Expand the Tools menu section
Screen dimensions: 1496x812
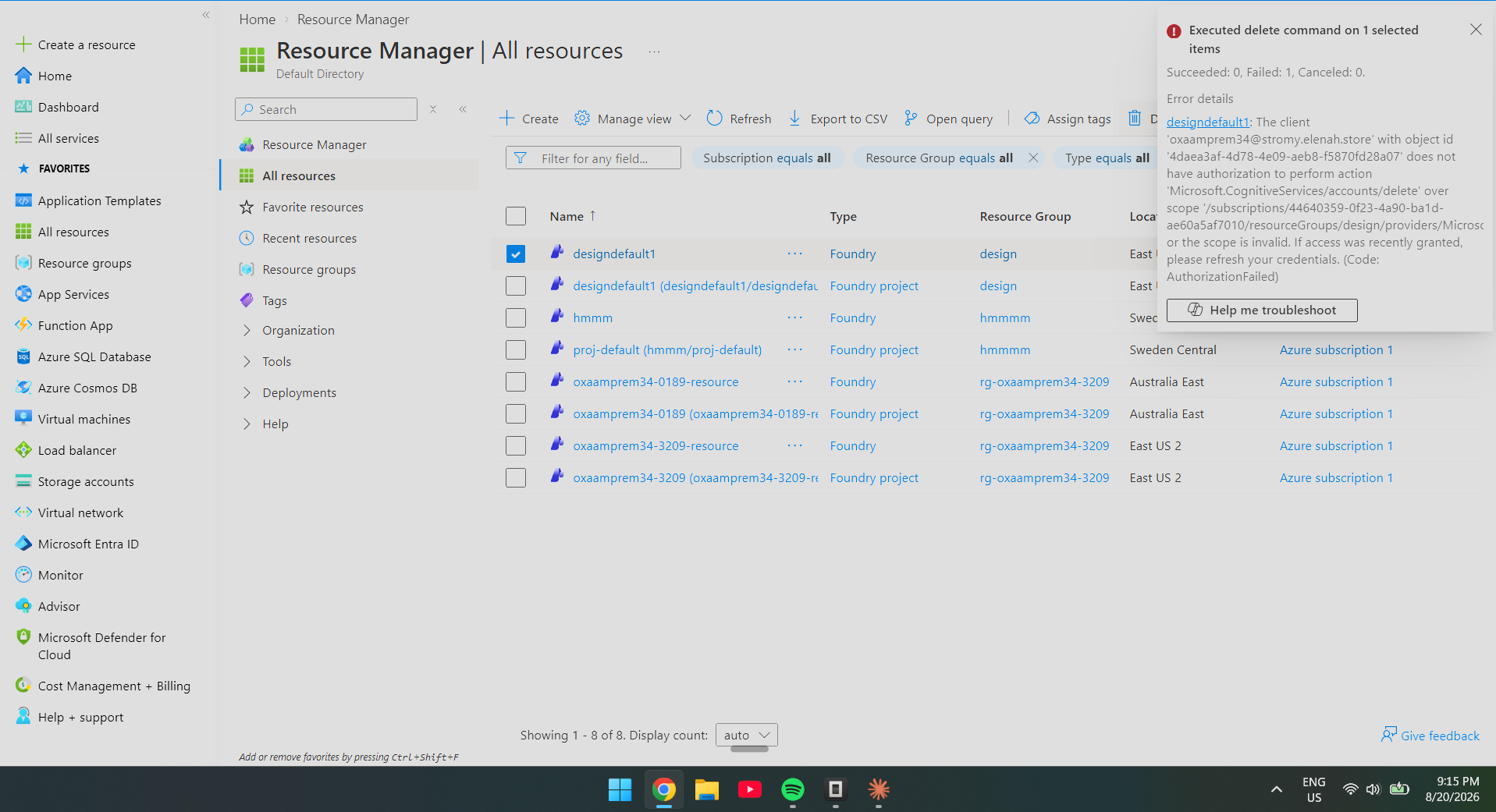(247, 362)
